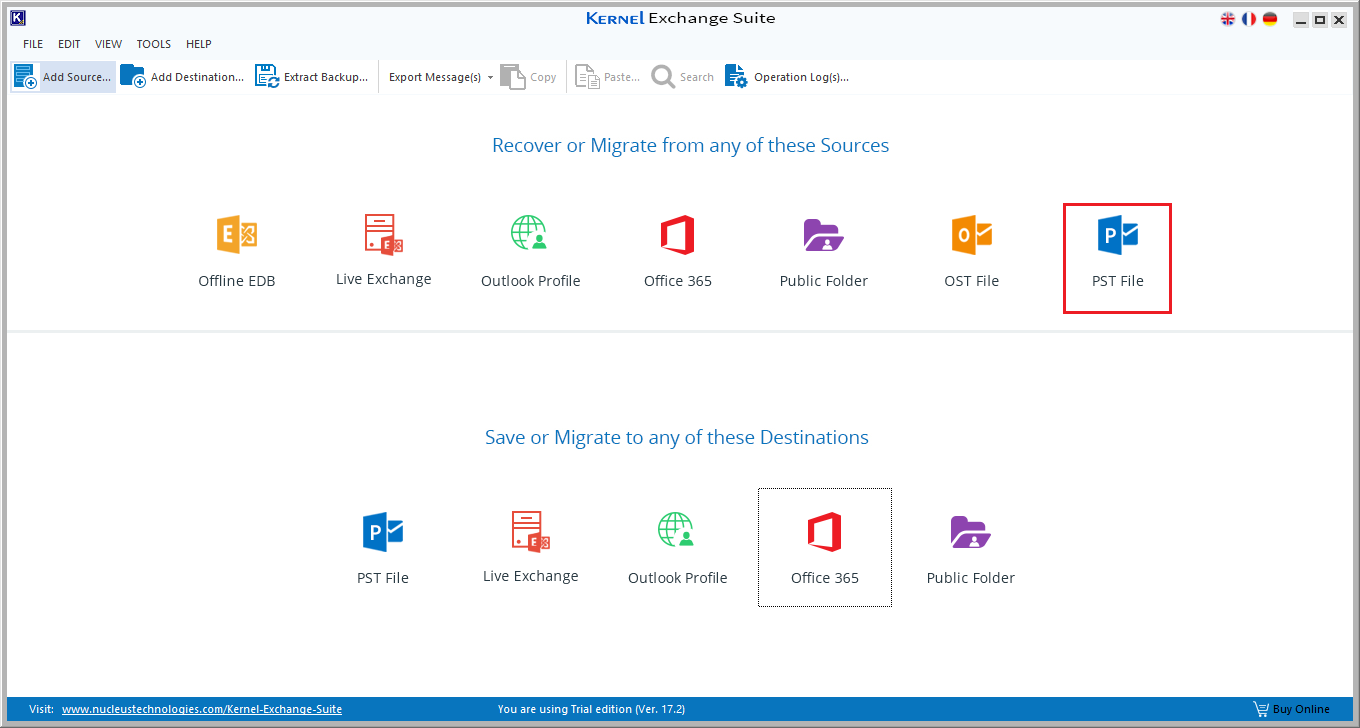
Task: Open nucleustechnologies.com Kernel-Exchange-Suite link
Action: (x=202, y=709)
